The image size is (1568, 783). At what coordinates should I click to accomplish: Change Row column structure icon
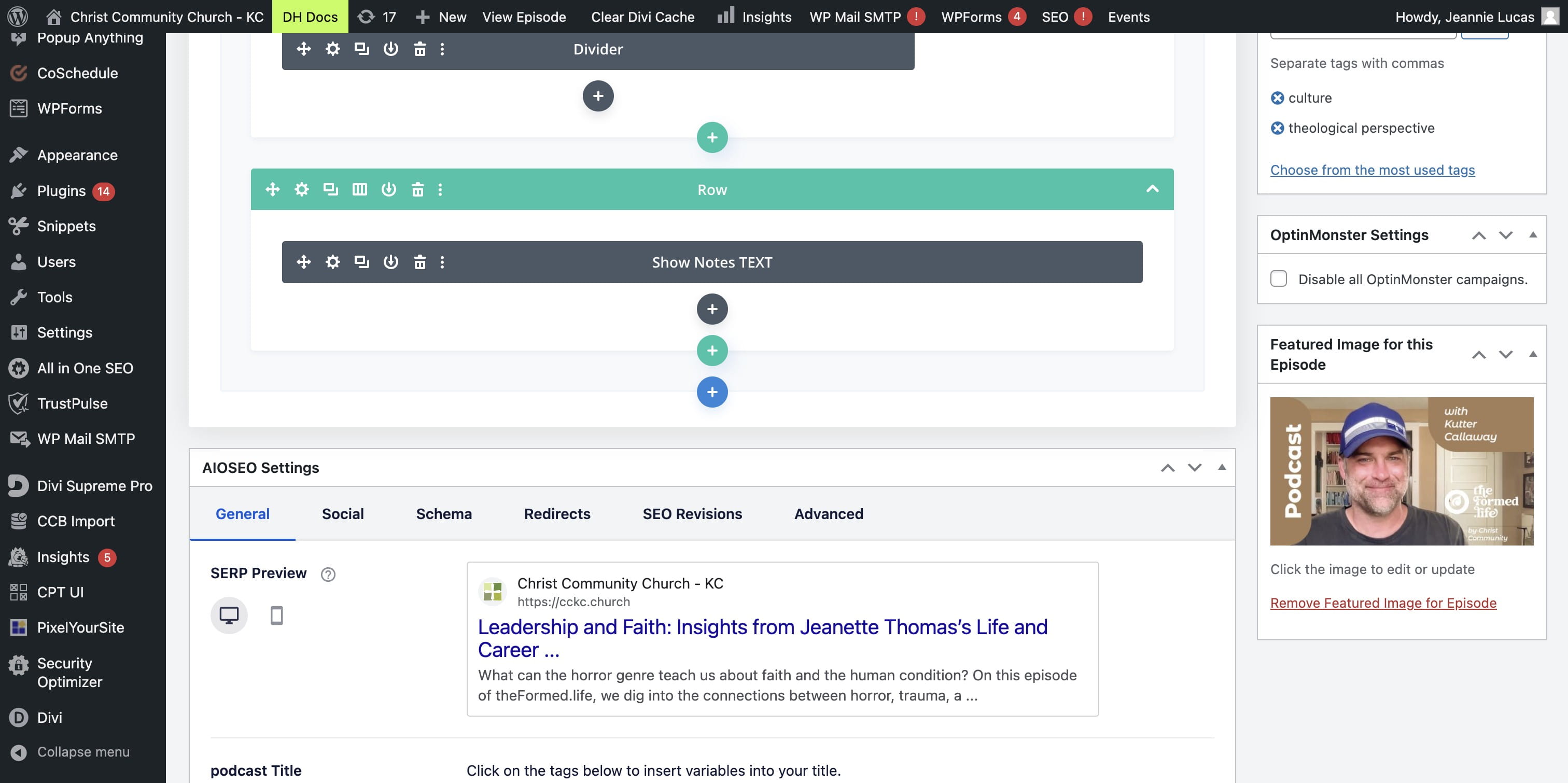[x=360, y=189]
